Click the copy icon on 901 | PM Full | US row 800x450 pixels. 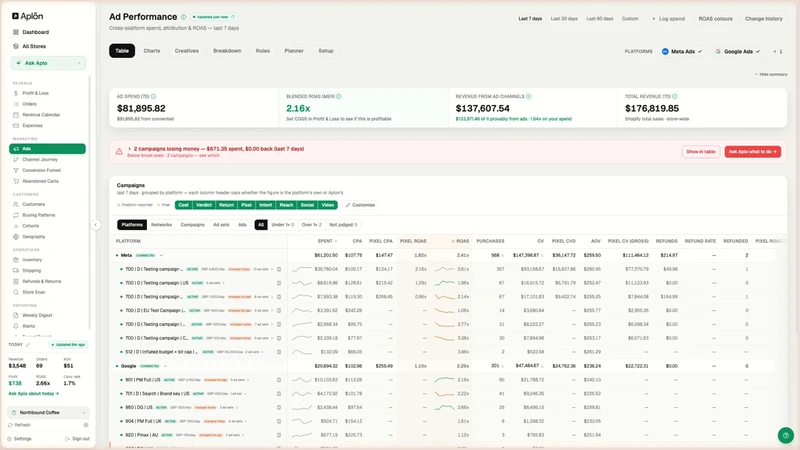(279, 380)
